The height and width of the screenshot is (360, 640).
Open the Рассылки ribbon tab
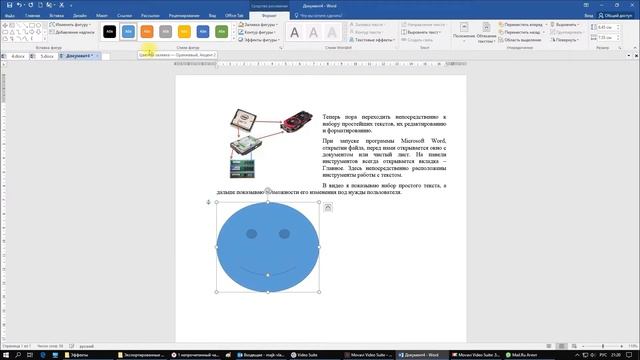click(150, 16)
